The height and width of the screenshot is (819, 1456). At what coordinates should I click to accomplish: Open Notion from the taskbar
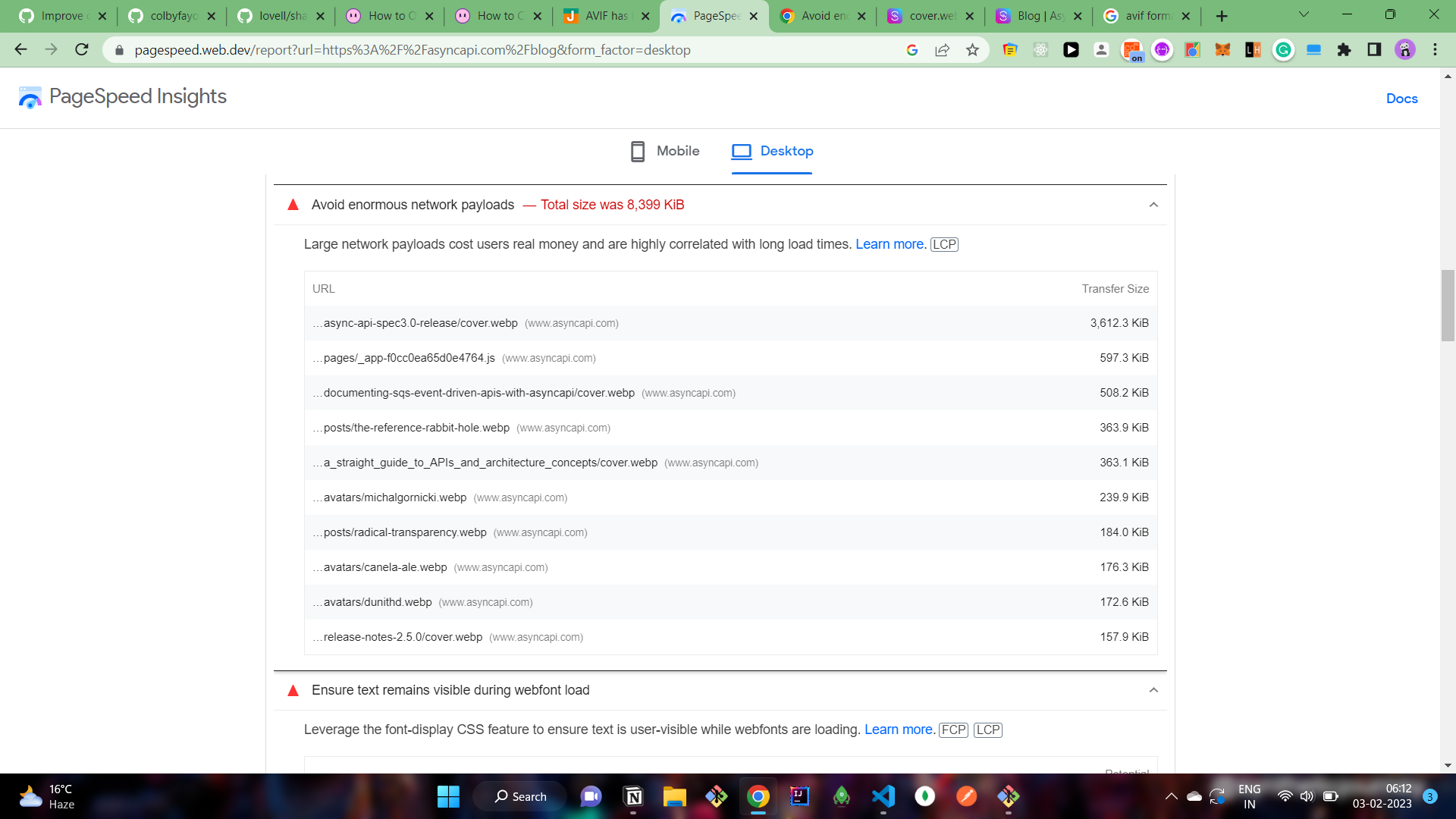(633, 796)
